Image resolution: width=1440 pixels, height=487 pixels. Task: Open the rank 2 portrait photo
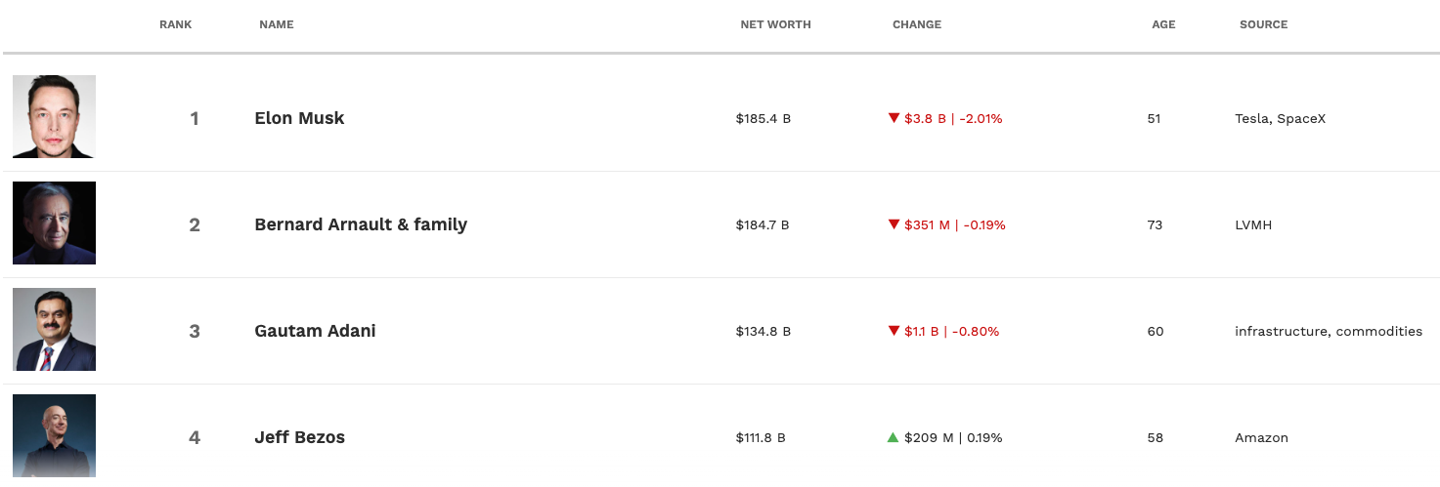(54, 223)
